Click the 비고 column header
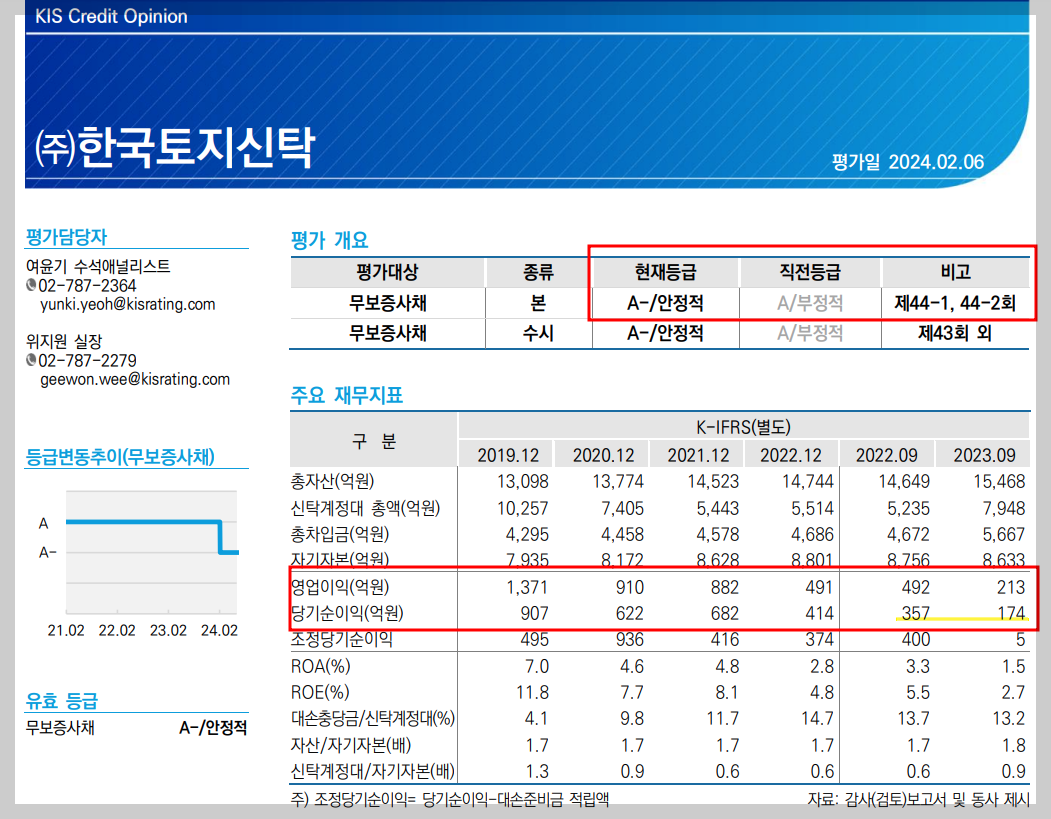This screenshot has width=1051, height=819. [x=955, y=272]
